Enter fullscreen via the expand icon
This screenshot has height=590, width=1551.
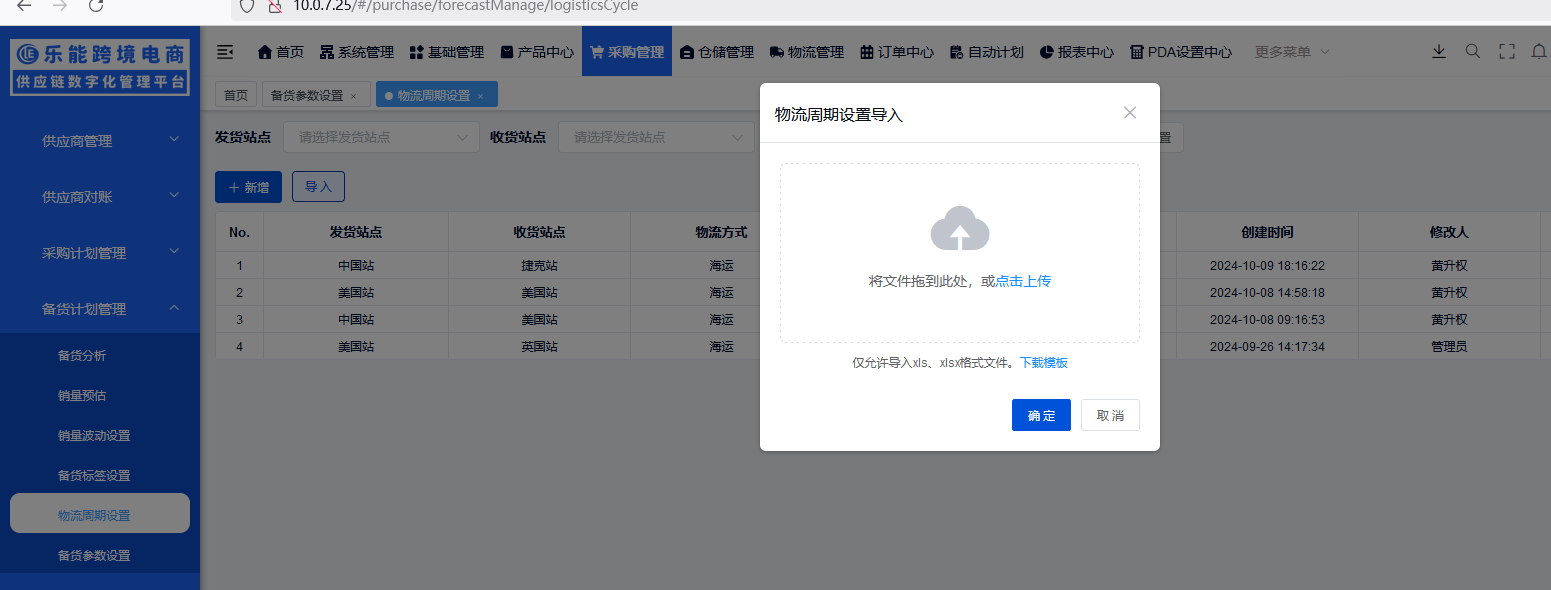click(x=1506, y=50)
